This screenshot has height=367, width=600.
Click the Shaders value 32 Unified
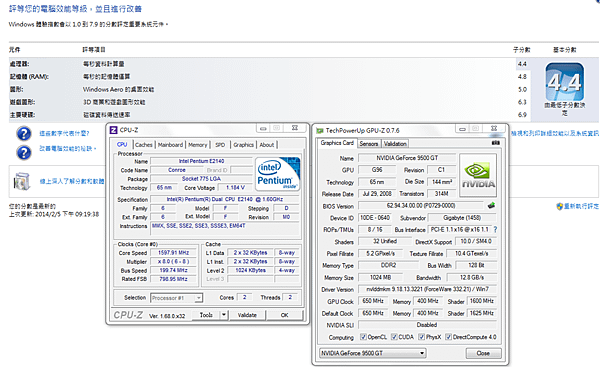[x=385, y=241]
